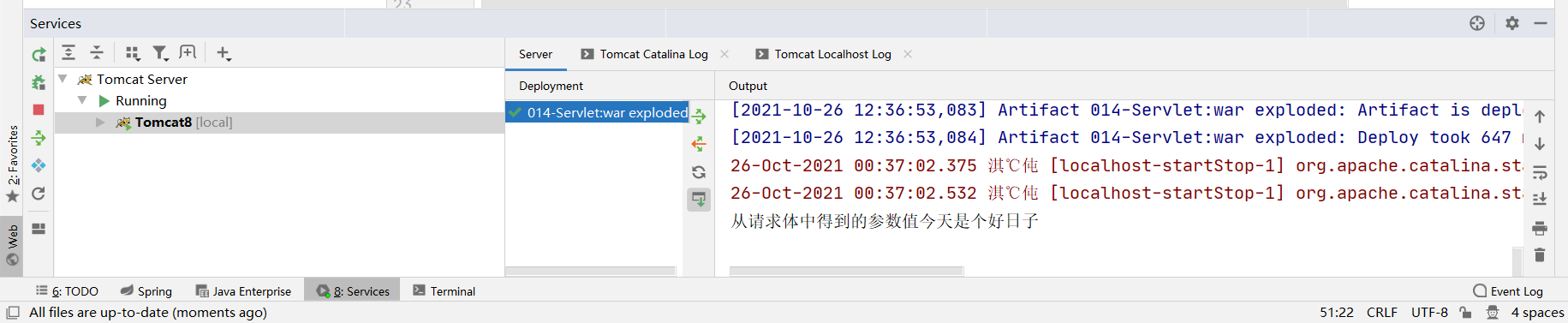The height and width of the screenshot is (323, 1568).
Task: Change UTF-8 file encoding
Action: (1429, 313)
